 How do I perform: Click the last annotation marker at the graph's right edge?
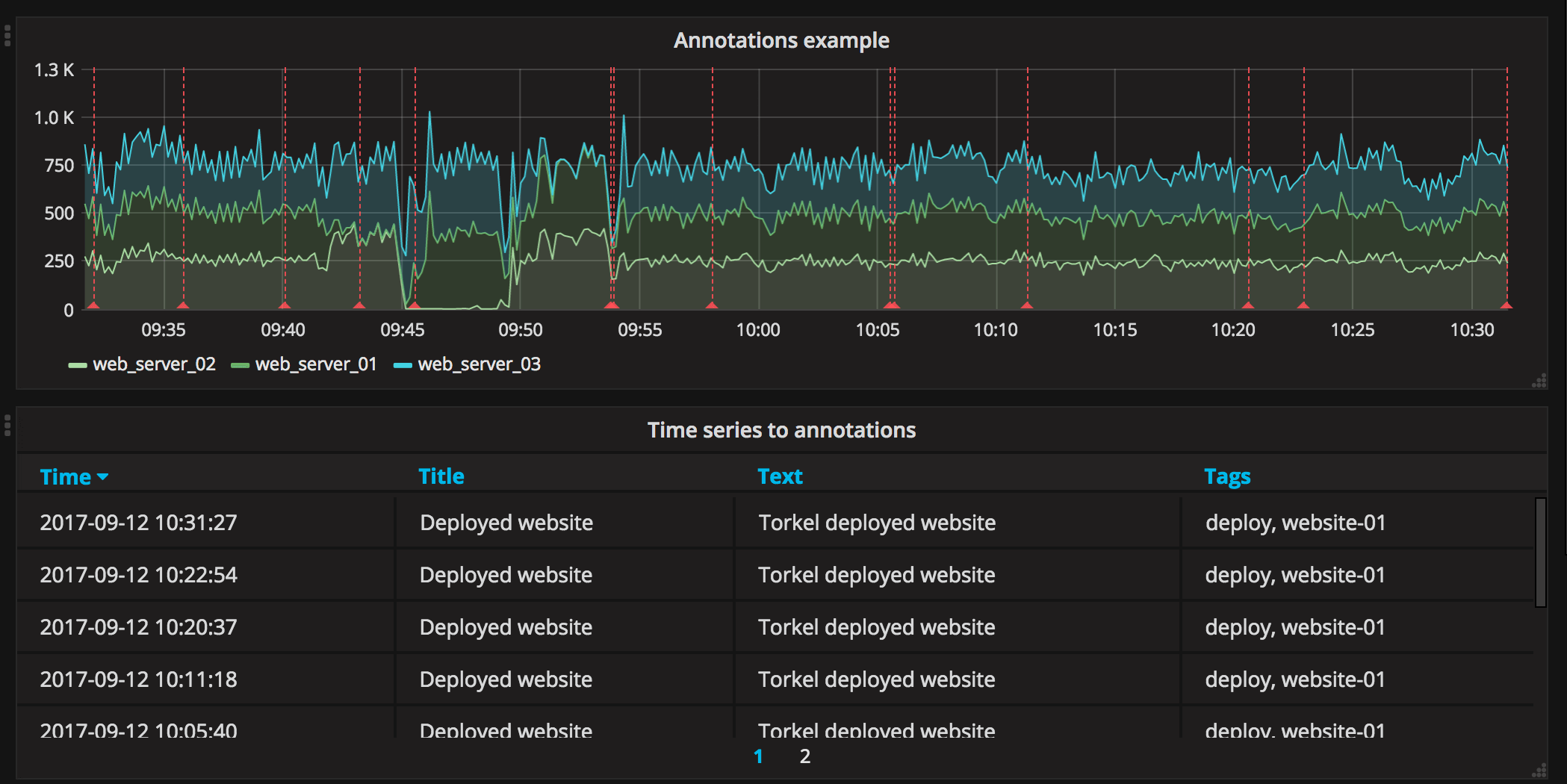[x=1507, y=305]
